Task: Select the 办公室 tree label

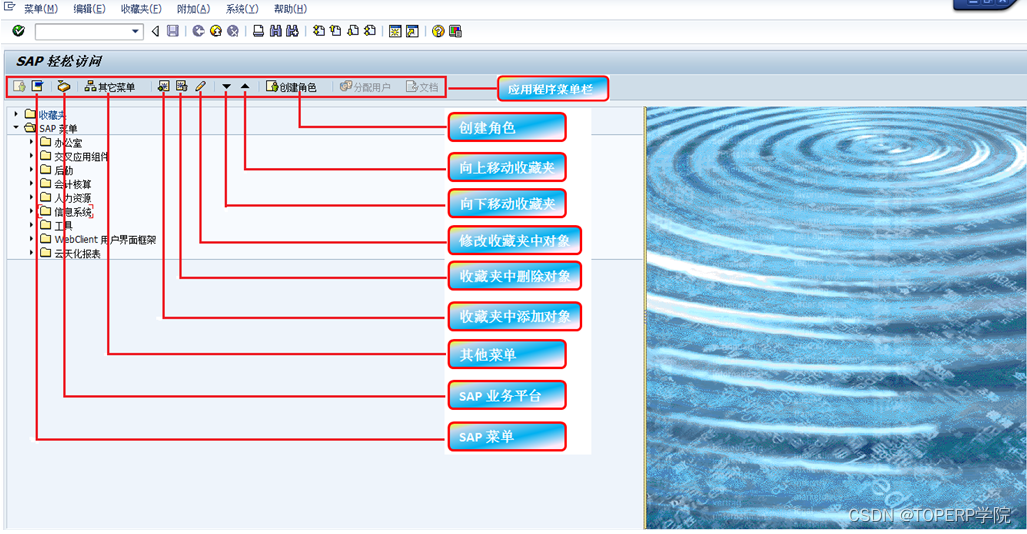Action: pyautogui.click(x=68, y=142)
